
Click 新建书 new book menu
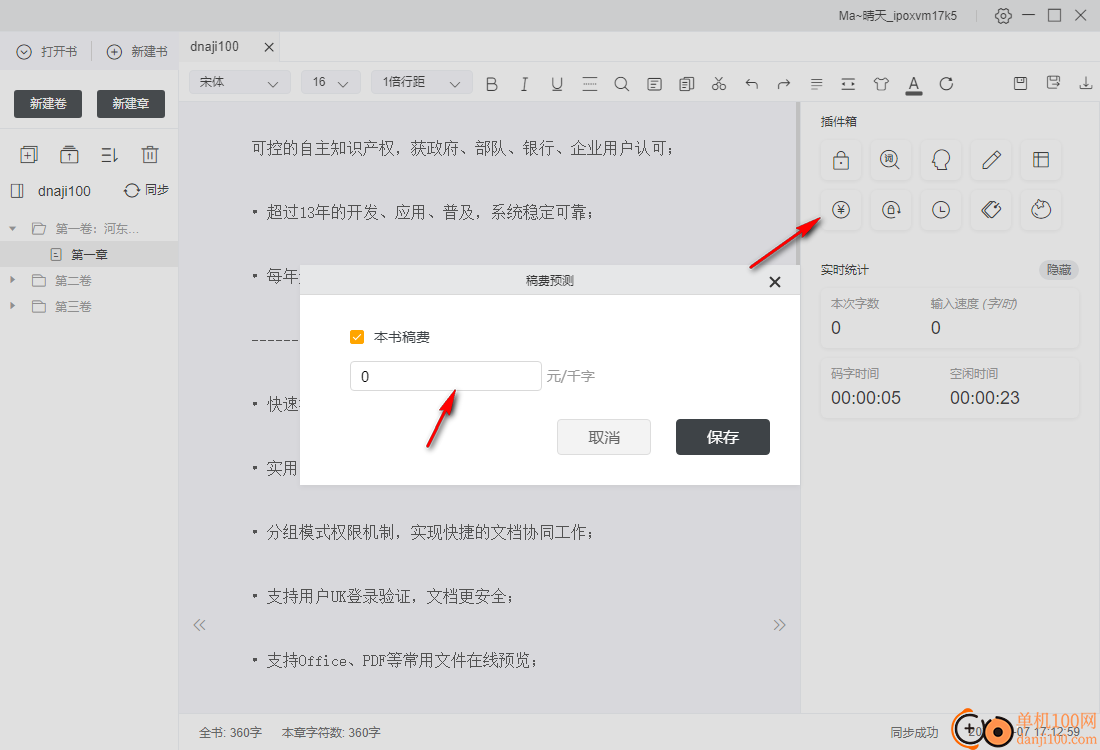tap(138, 51)
